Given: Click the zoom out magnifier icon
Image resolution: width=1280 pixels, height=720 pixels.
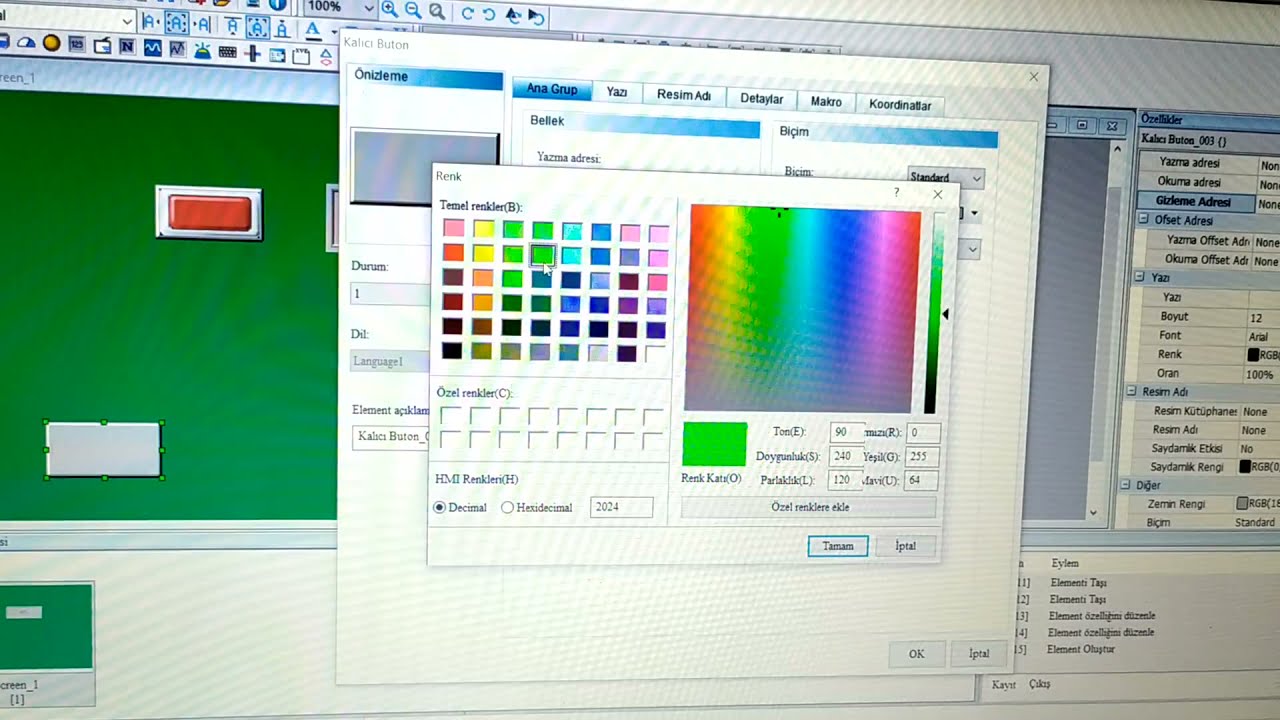Looking at the screenshot, I should [412, 11].
